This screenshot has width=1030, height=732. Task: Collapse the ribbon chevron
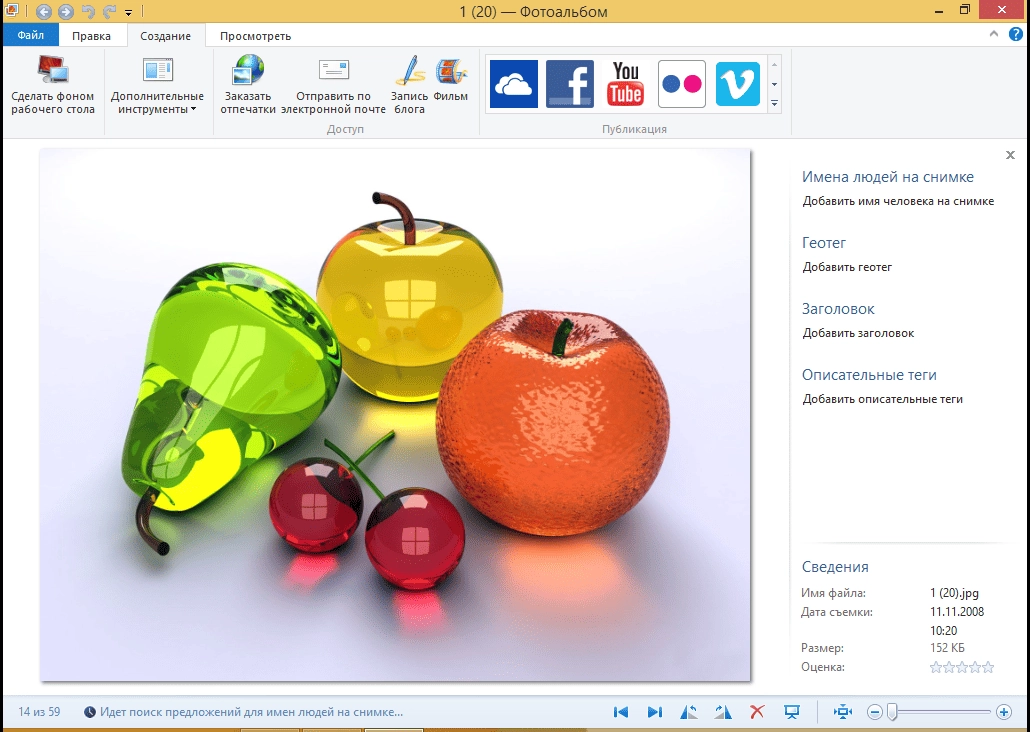point(994,34)
